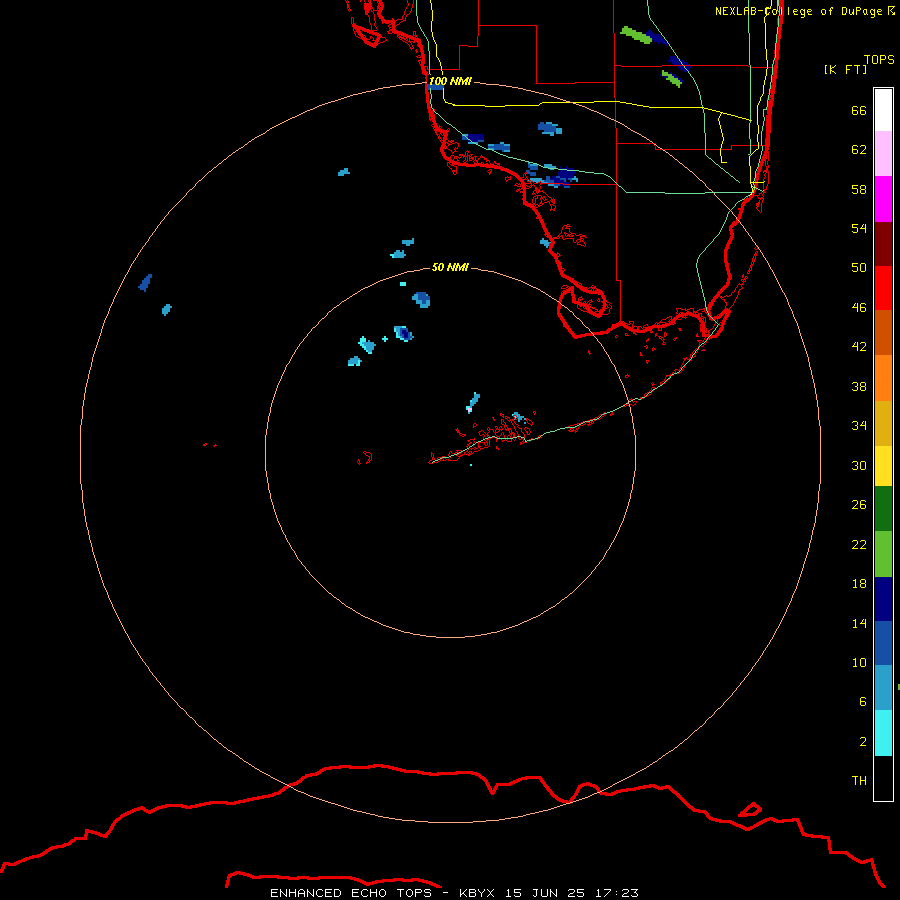
Task: Click the 18 legend value
Action: pyautogui.click(x=859, y=584)
